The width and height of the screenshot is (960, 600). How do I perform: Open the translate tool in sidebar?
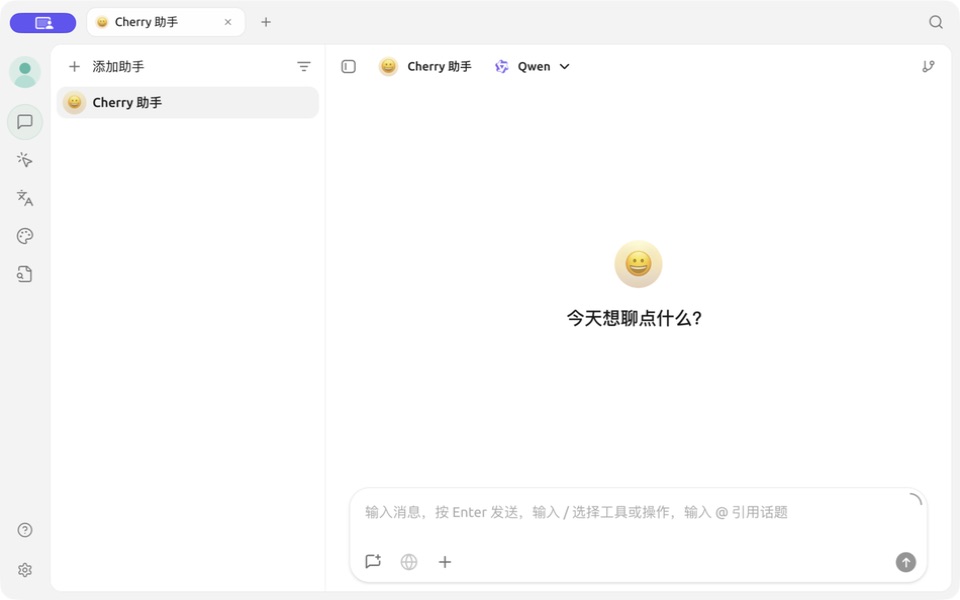pos(25,198)
